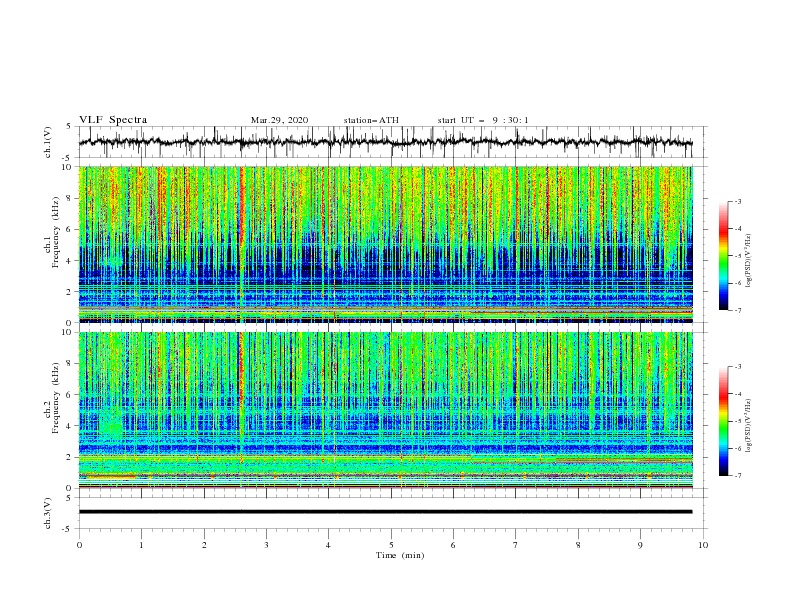792x612 pixels.
Task: Click the ch.2 spectrogram color scale bar
Action: click(x=724, y=421)
